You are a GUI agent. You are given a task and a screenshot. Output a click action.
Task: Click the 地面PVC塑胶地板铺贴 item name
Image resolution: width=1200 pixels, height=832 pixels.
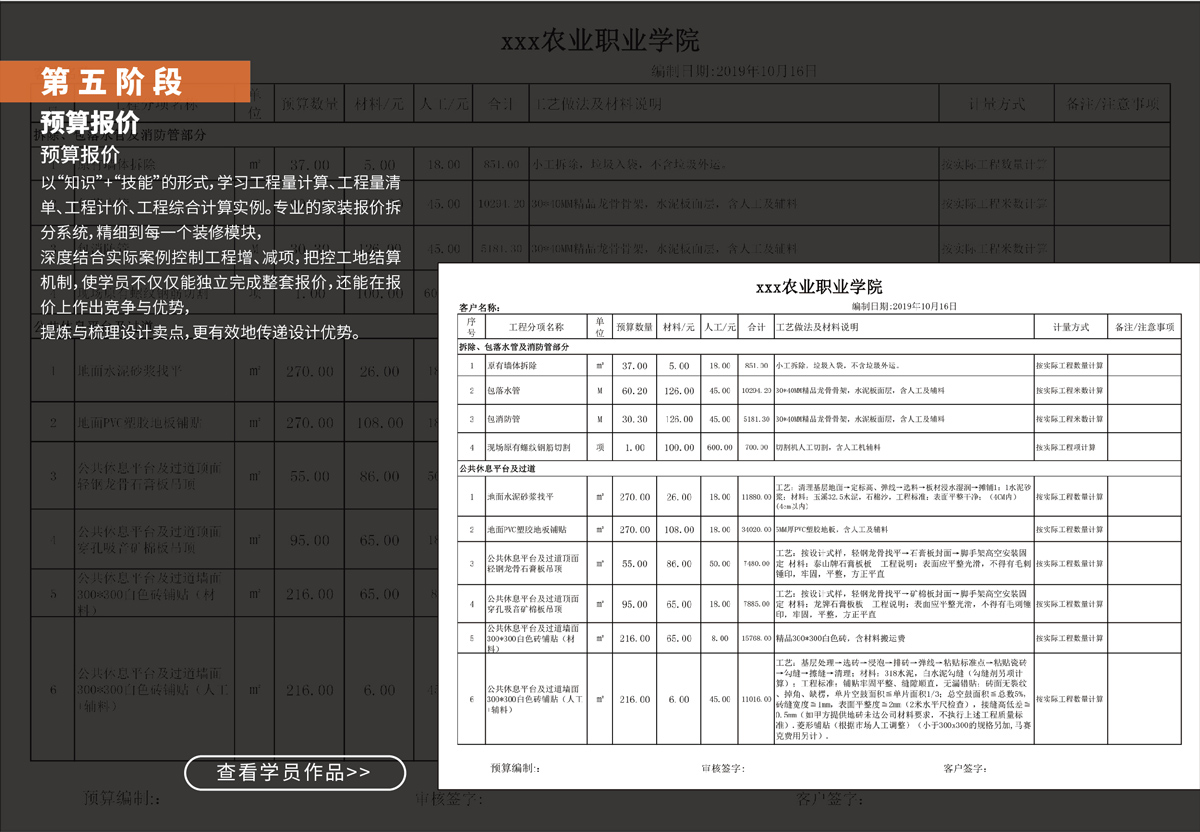click(528, 528)
